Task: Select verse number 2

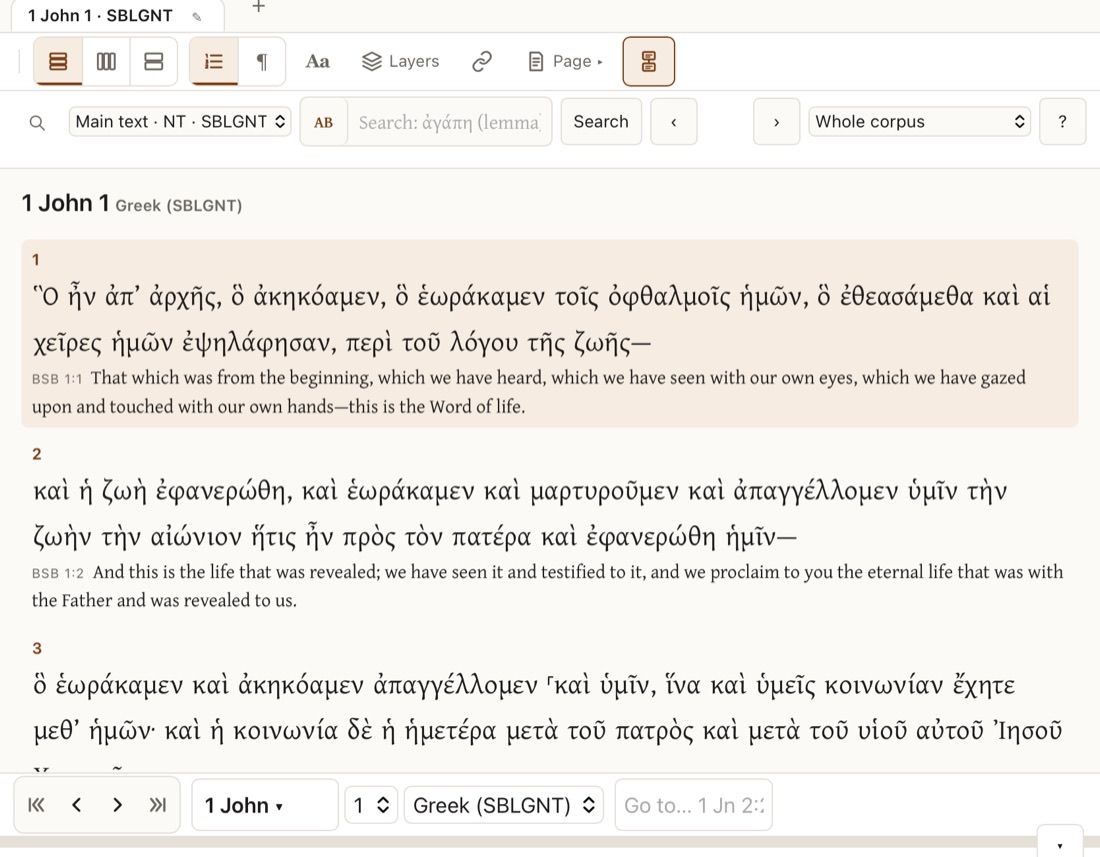Action: click(36, 454)
